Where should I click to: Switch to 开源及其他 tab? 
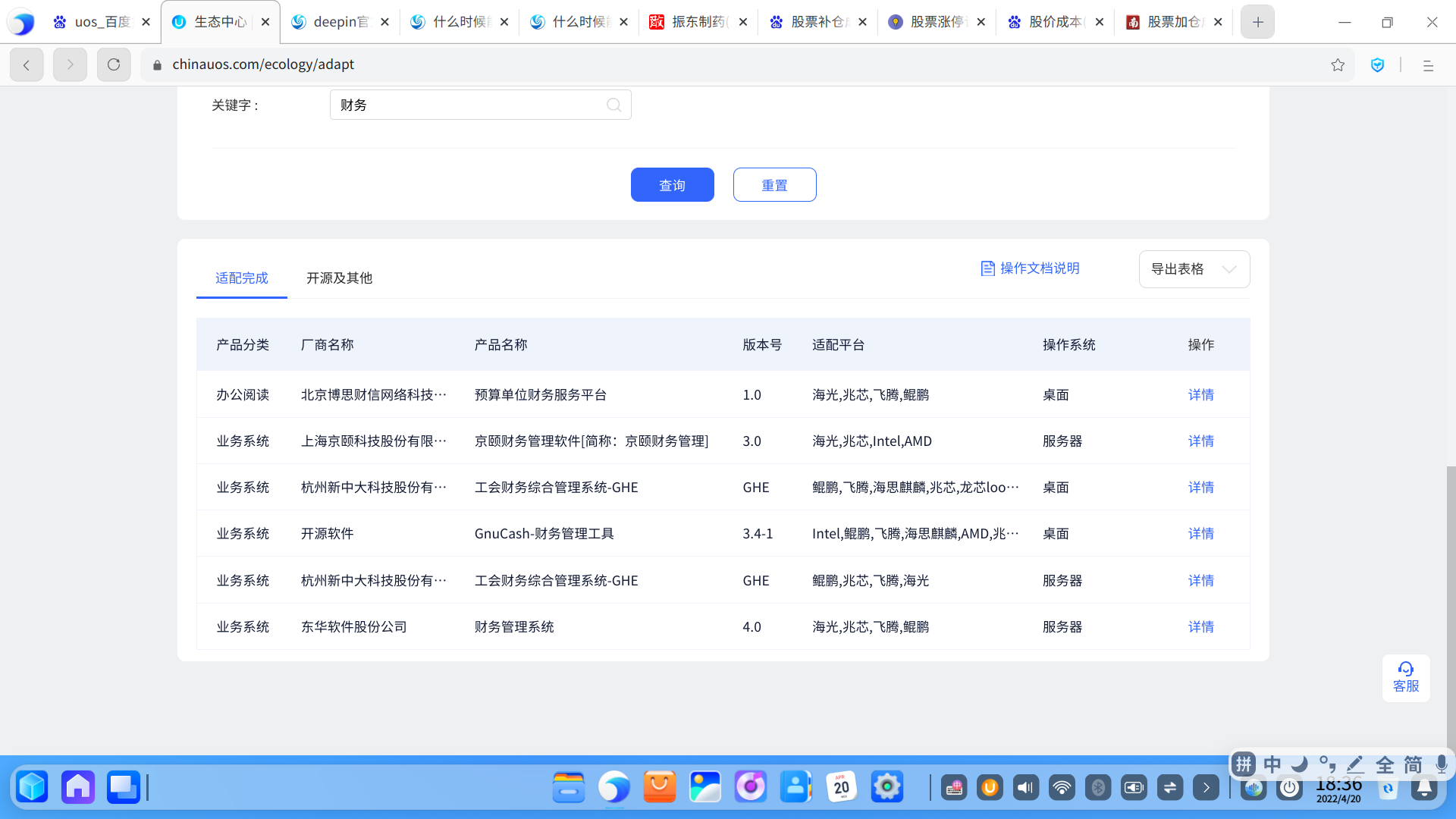(339, 278)
